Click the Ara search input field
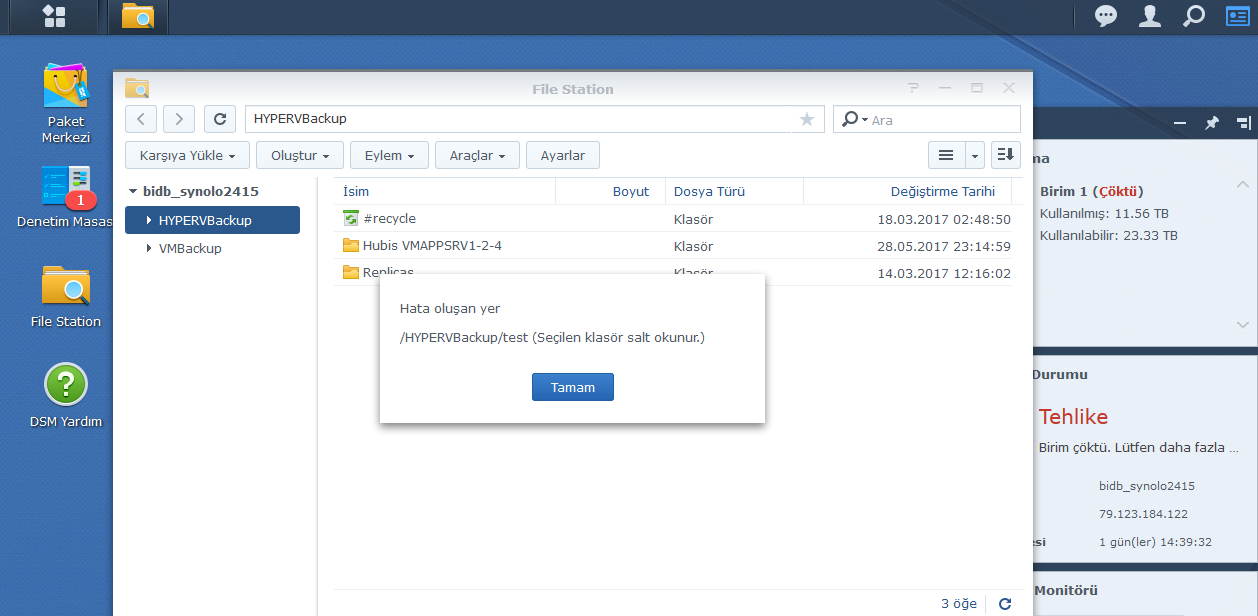This screenshot has height=616, width=1258. coord(940,119)
